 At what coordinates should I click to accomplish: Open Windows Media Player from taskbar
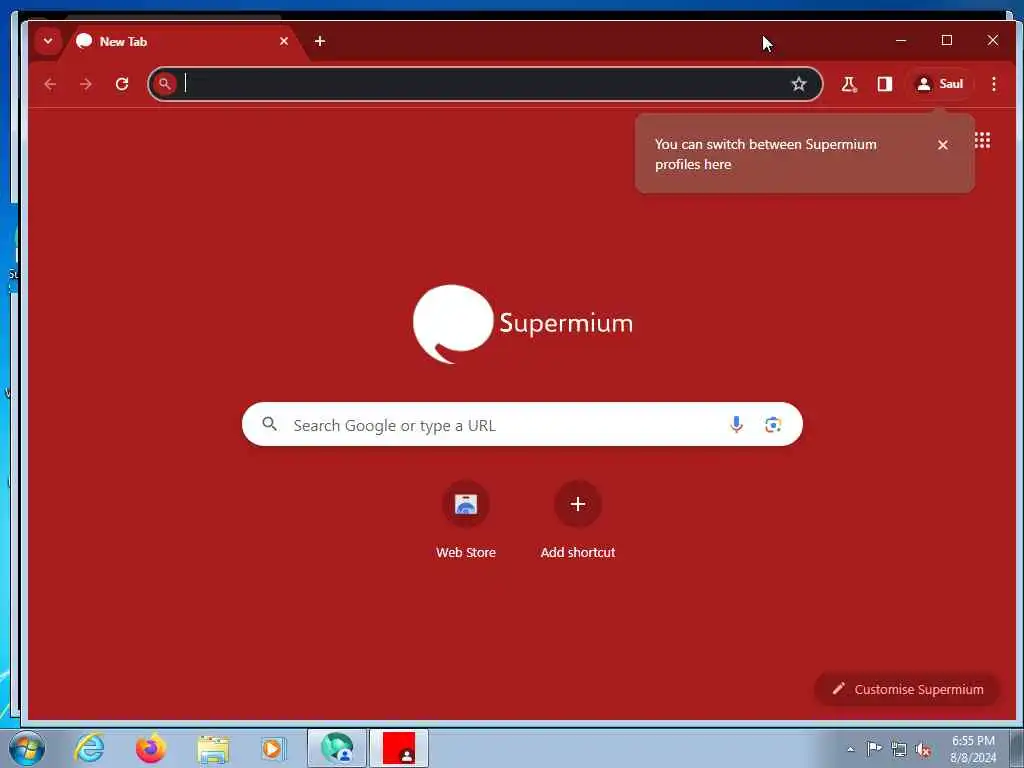coord(273,748)
